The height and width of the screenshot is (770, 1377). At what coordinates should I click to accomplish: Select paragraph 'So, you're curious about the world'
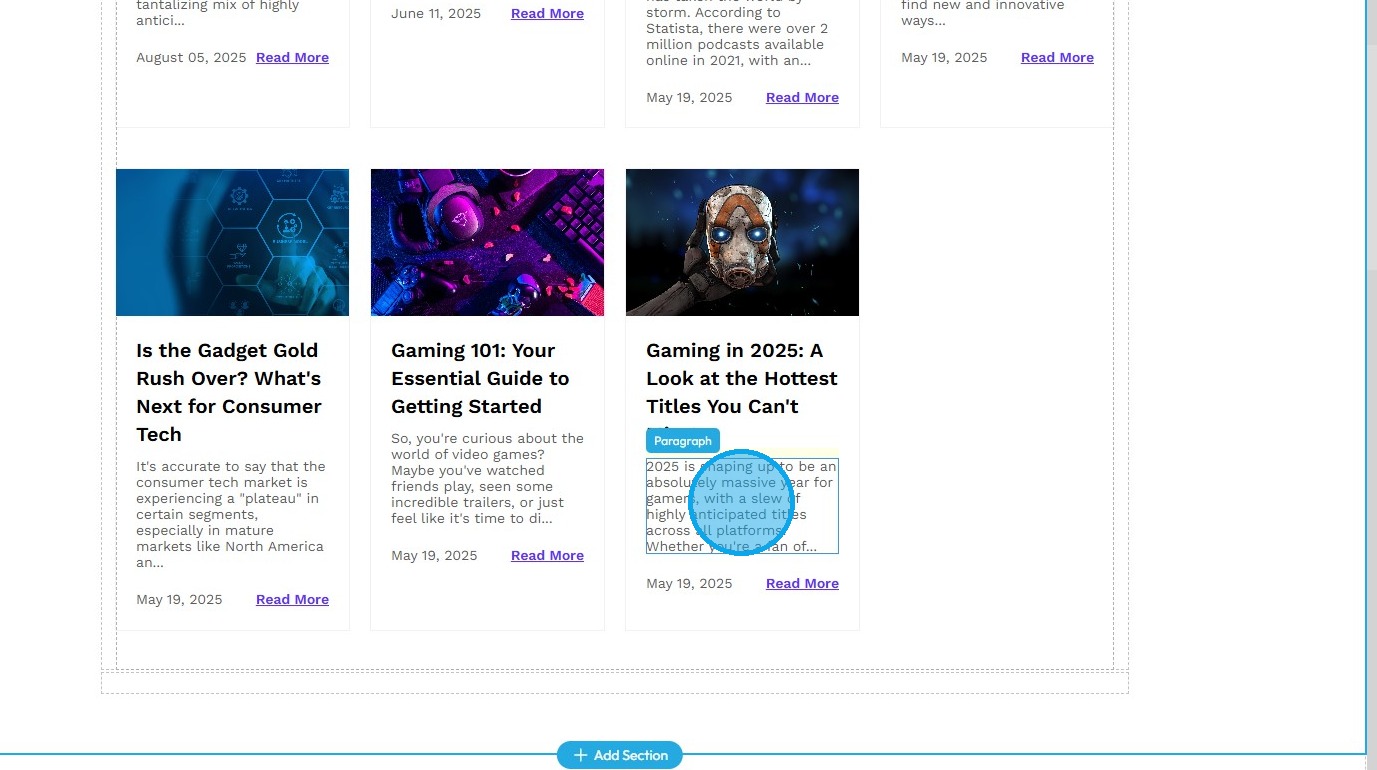click(487, 479)
